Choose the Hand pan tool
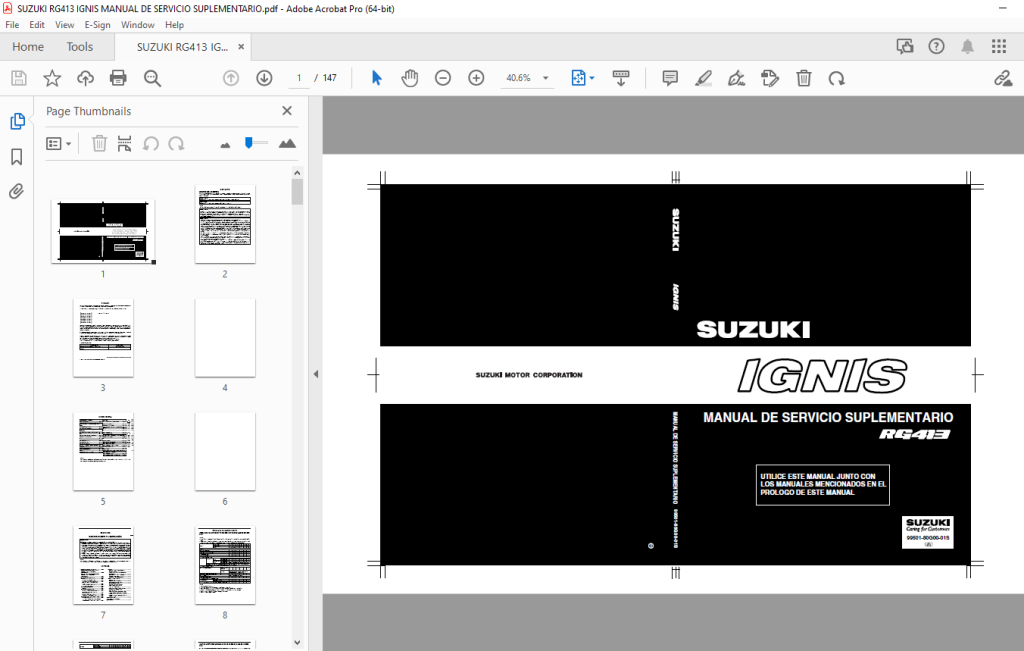 coord(409,78)
